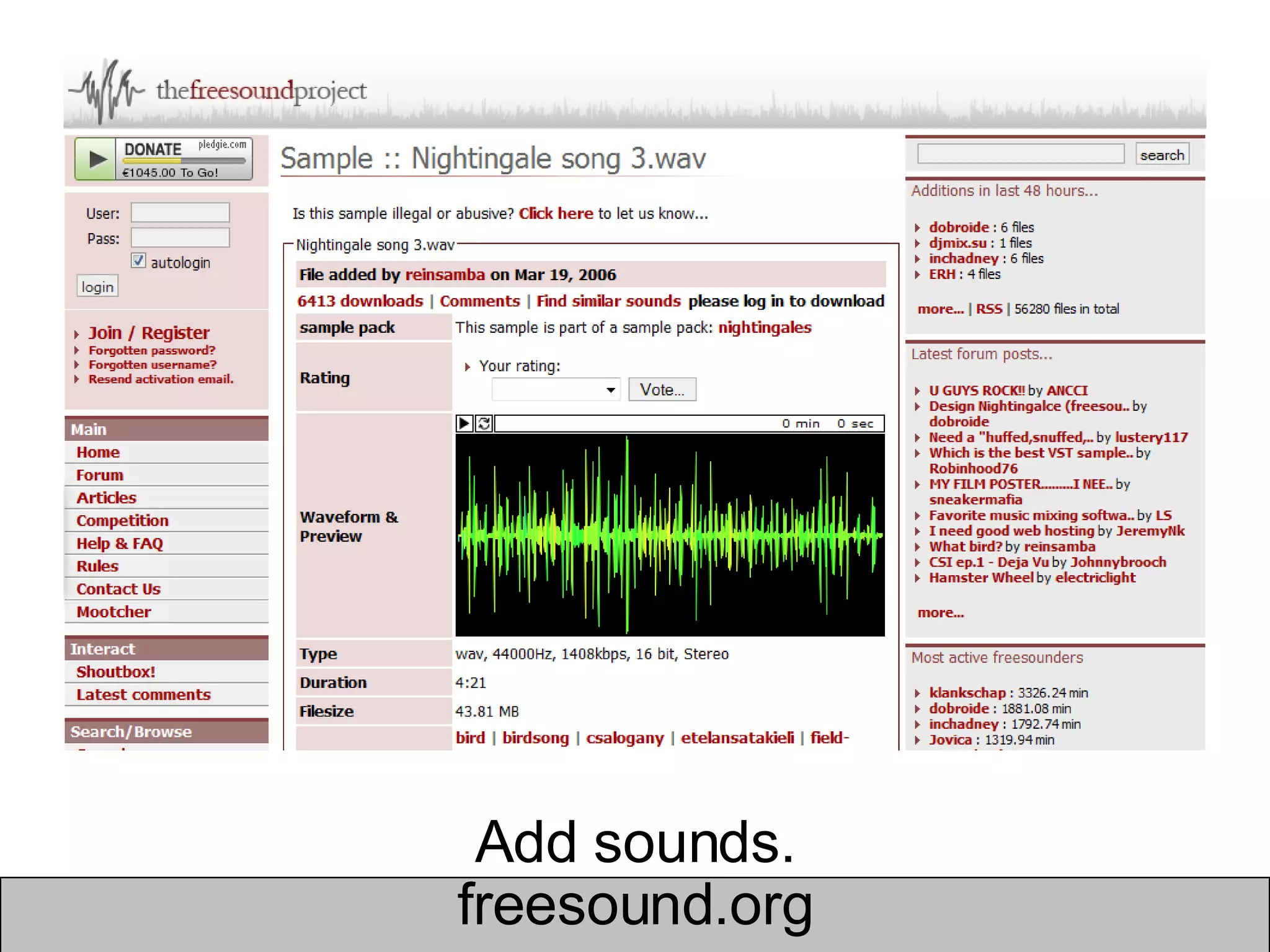Open forum post U GUYS ROCK!!

coord(977,390)
